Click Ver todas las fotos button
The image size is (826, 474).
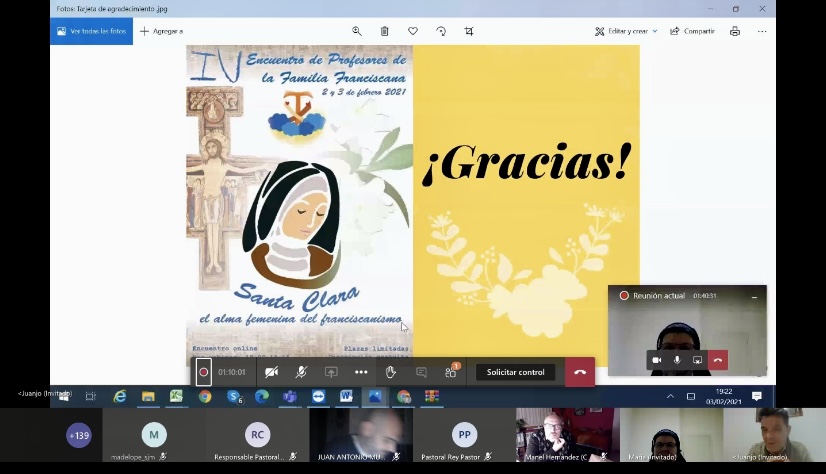coord(91,31)
